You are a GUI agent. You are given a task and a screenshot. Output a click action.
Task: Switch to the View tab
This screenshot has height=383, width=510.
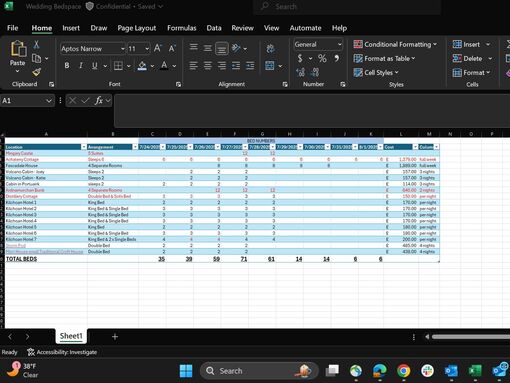click(271, 28)
